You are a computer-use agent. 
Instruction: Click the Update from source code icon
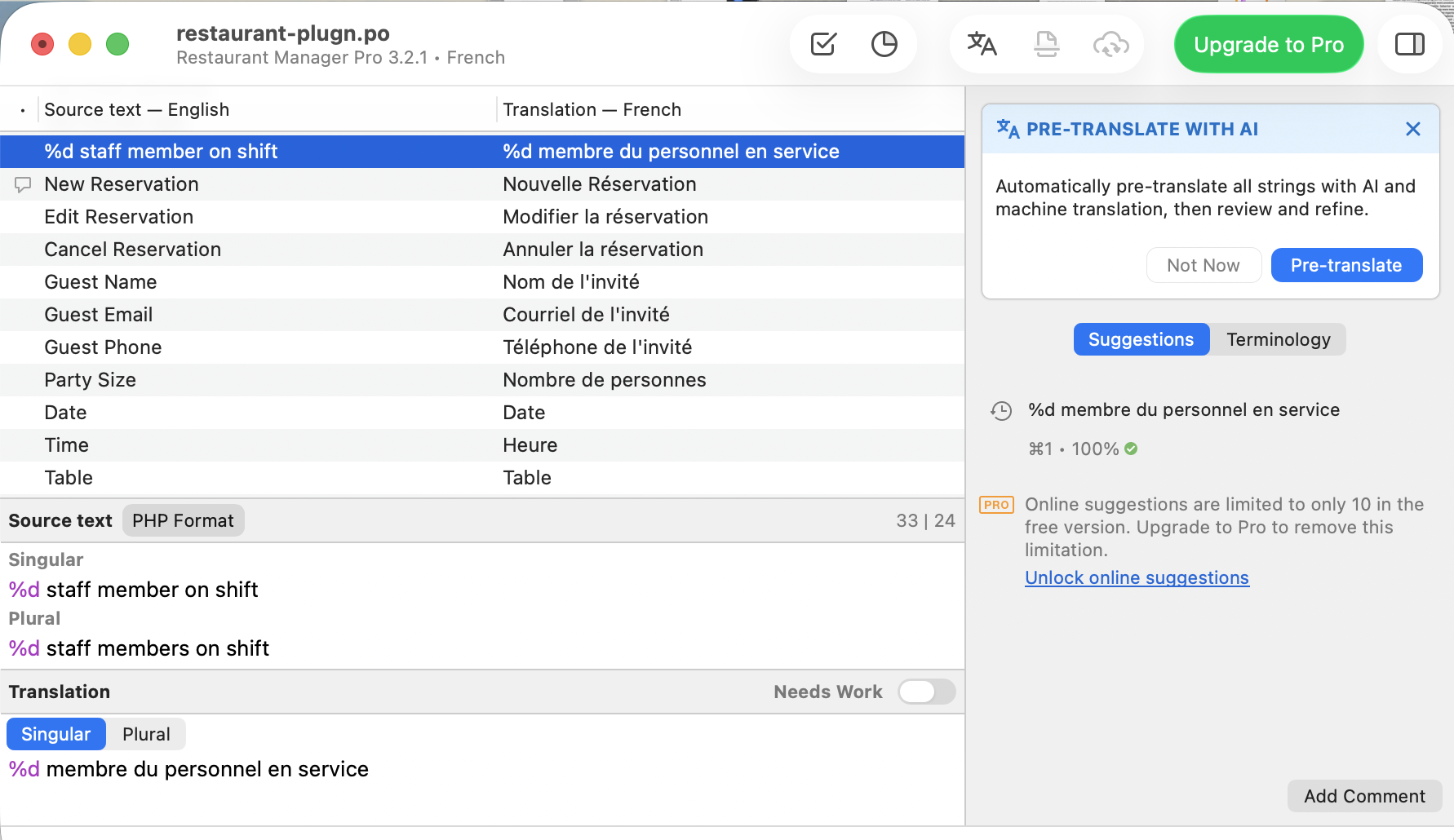click(x=1046, y=44)
